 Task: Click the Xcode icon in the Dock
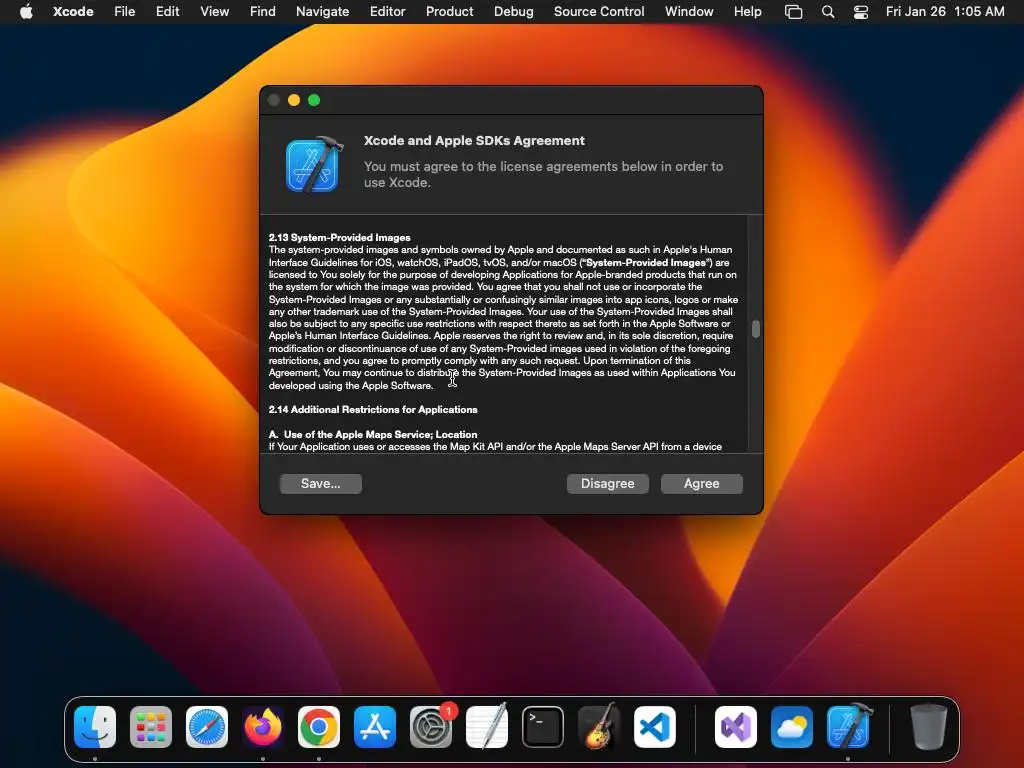tap(849, 726)
